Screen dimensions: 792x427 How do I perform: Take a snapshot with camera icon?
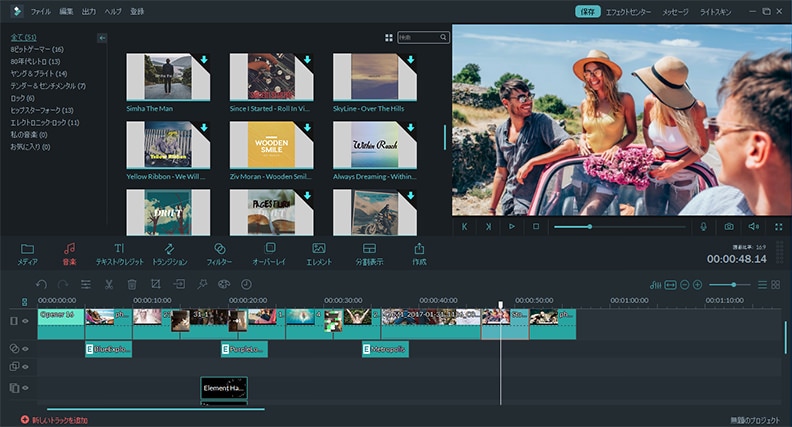729,227
